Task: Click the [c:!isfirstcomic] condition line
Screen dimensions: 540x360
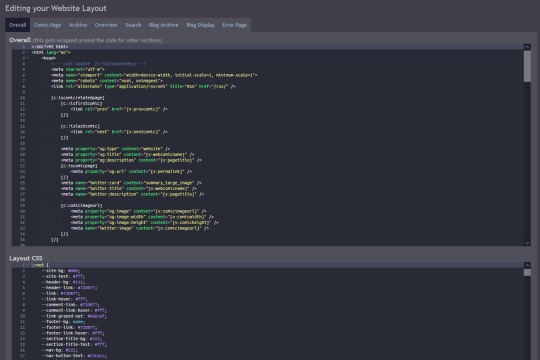Action: point(82,103)
